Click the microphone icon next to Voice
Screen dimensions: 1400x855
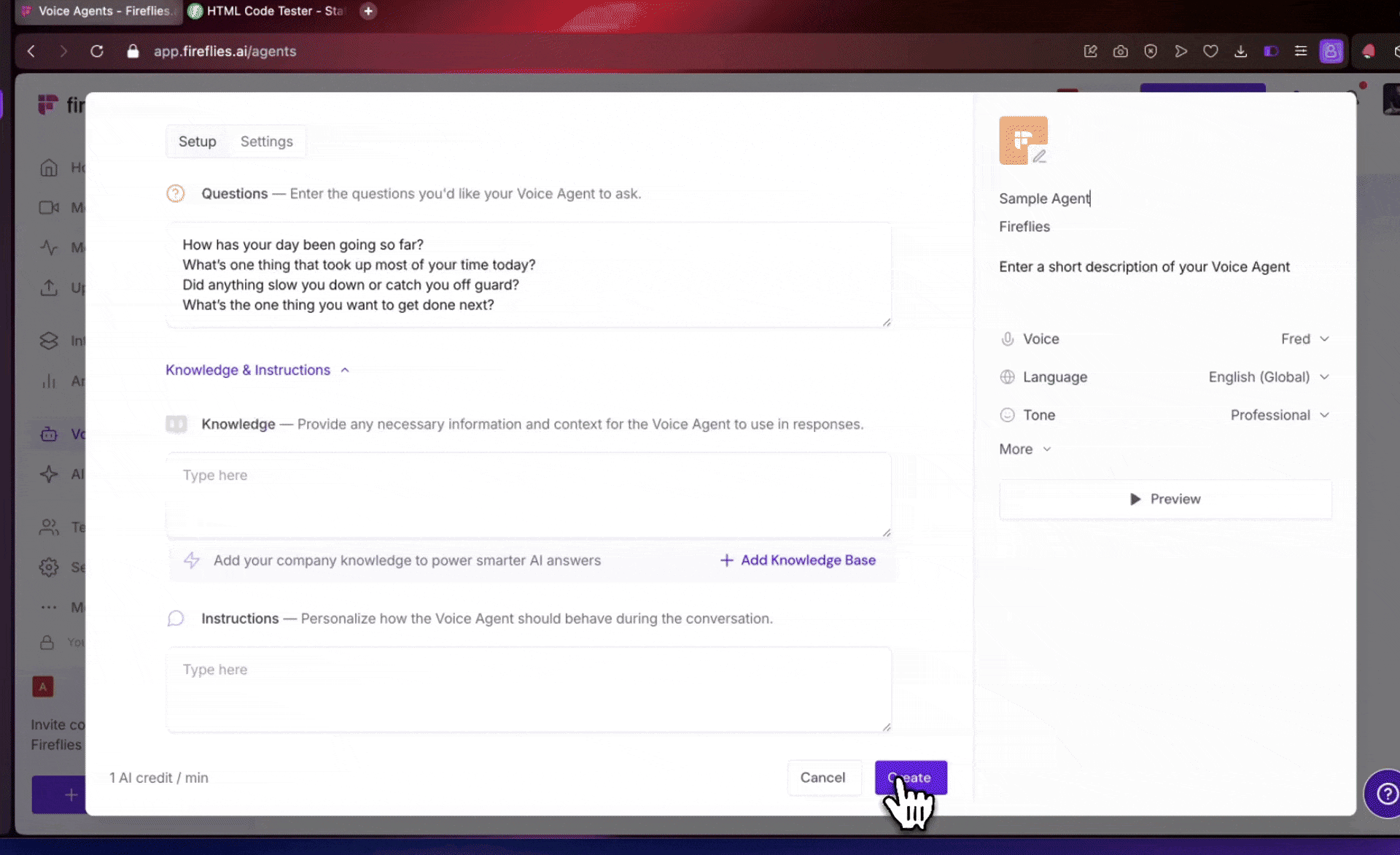1008,338
